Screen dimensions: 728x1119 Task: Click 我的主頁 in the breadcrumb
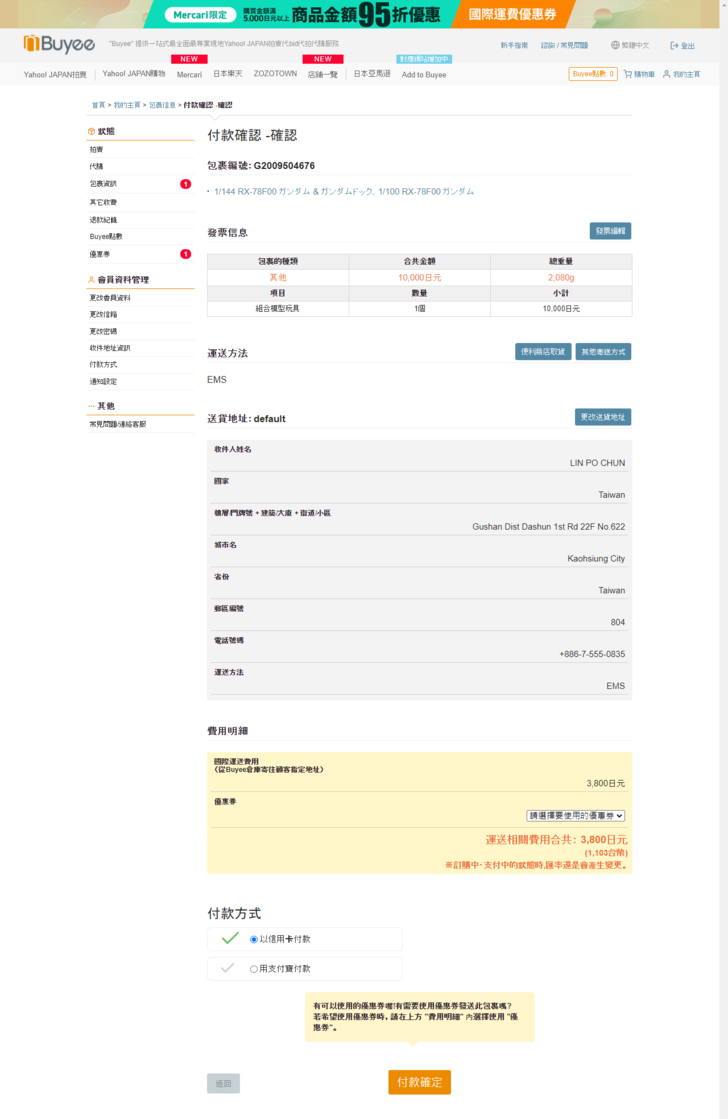[127, 105]
